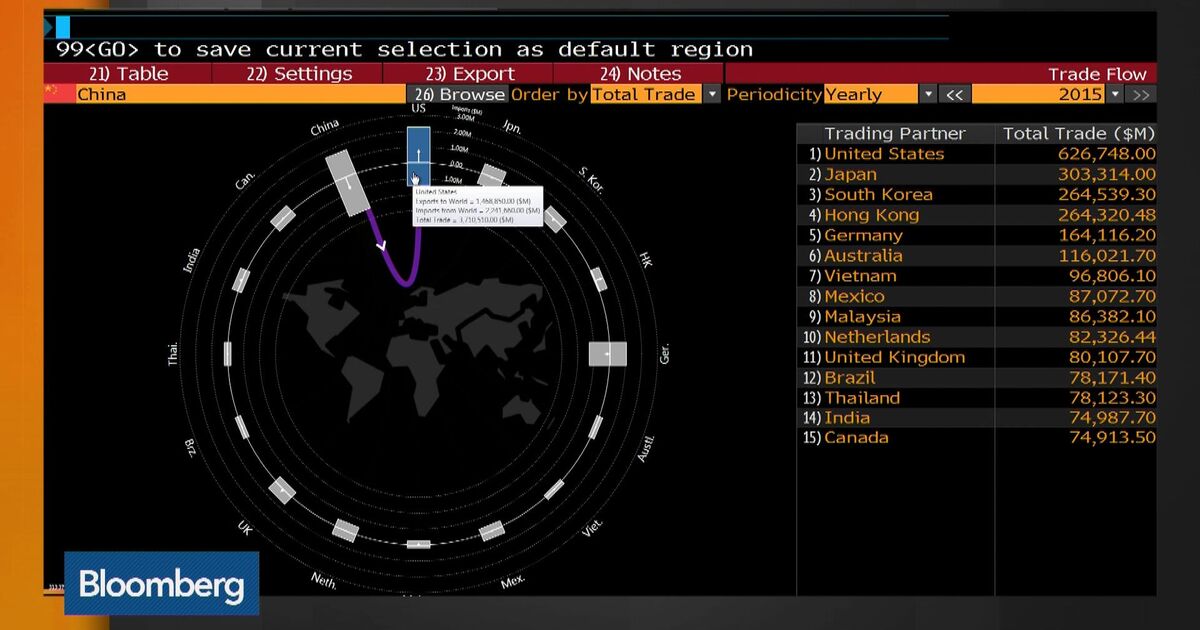This screenshot has width=1200, height=630.
Task: Select Canada in trading partner list
Action: pyautogui.click(x=856, y=438)
